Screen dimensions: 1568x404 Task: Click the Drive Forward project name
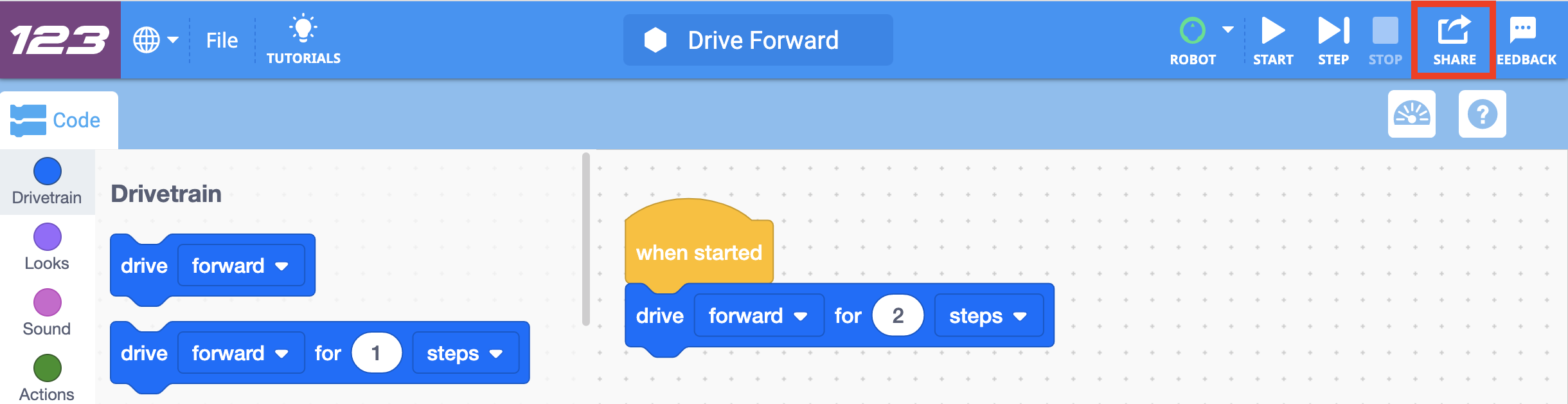point(758,39)
